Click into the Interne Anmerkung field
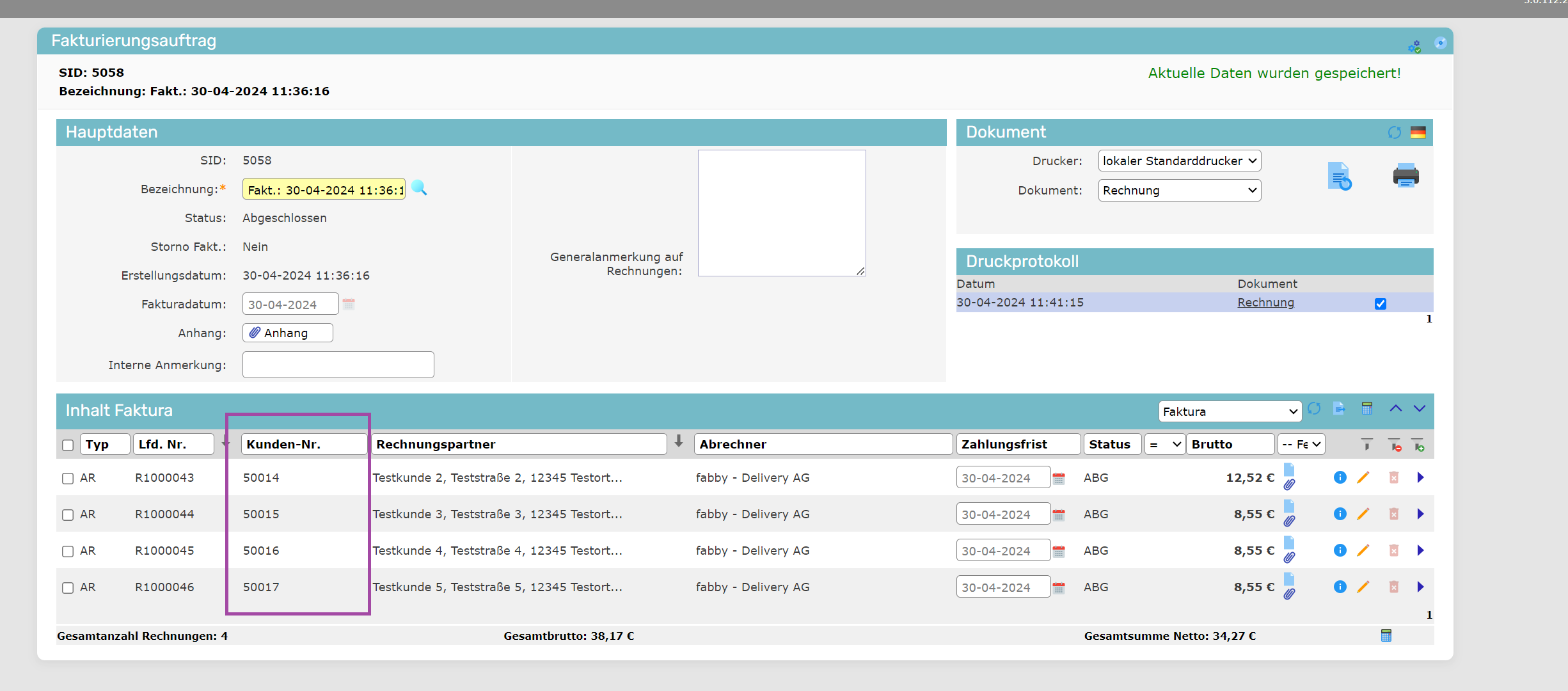The image size is (1568, 691). pos(338,365)
